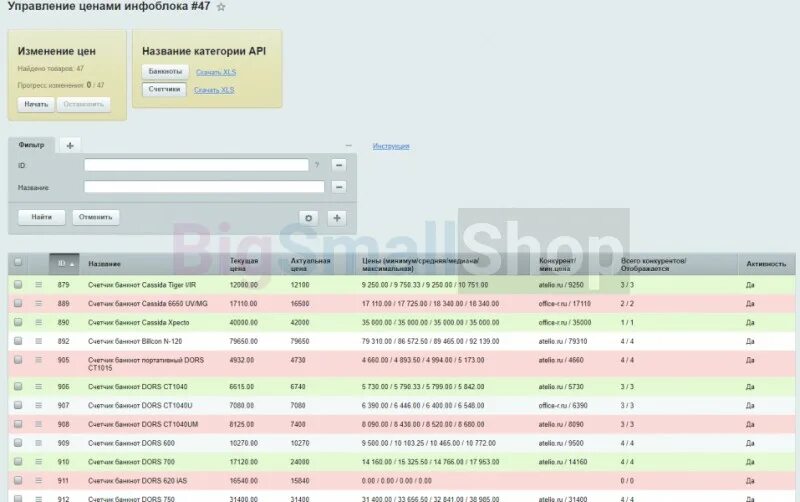Sort by Текущая цена column header
This screenshot has height=502, width=800.
(x=244, y=264)
